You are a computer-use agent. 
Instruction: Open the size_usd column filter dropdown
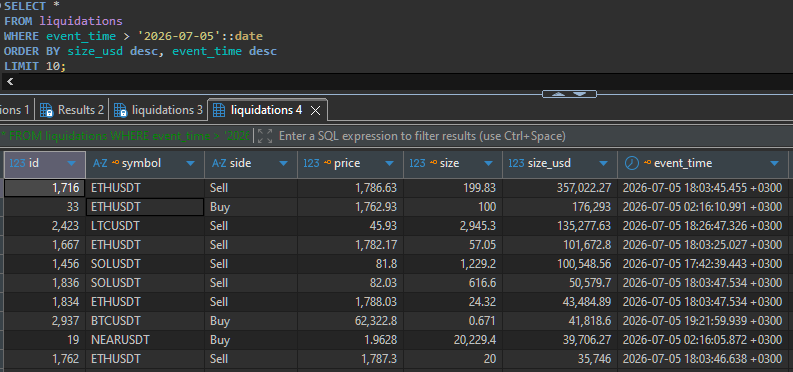[x=603, y=163]
